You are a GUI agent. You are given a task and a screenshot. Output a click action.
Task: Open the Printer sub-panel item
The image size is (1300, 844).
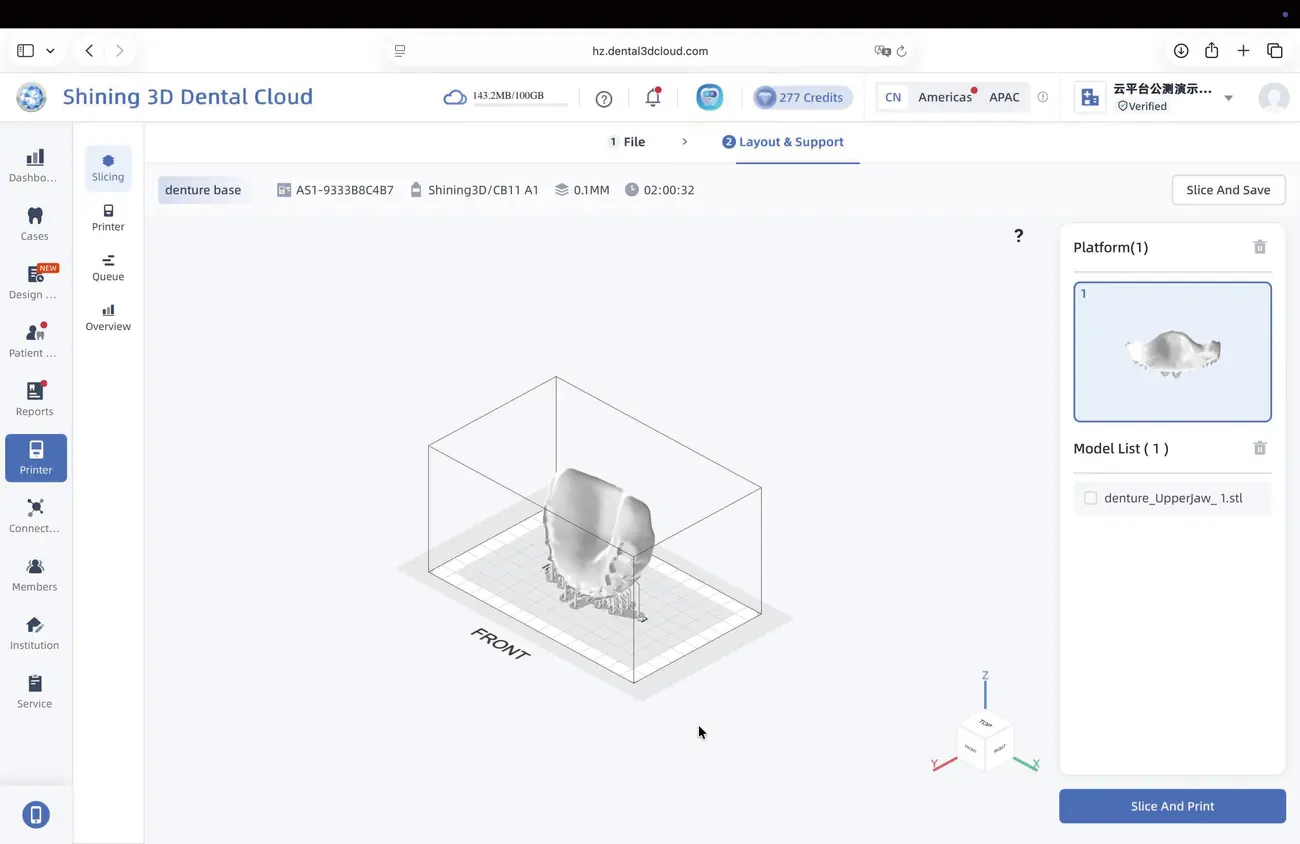tap(108, 218)
